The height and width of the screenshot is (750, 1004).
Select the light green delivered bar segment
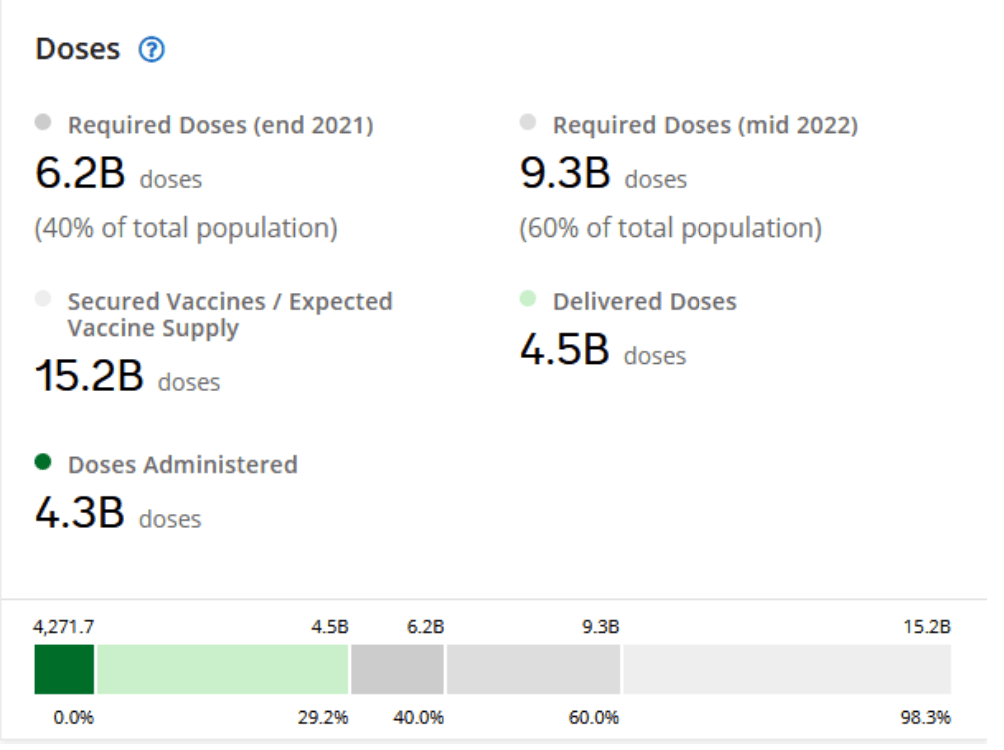click(222, 669)
